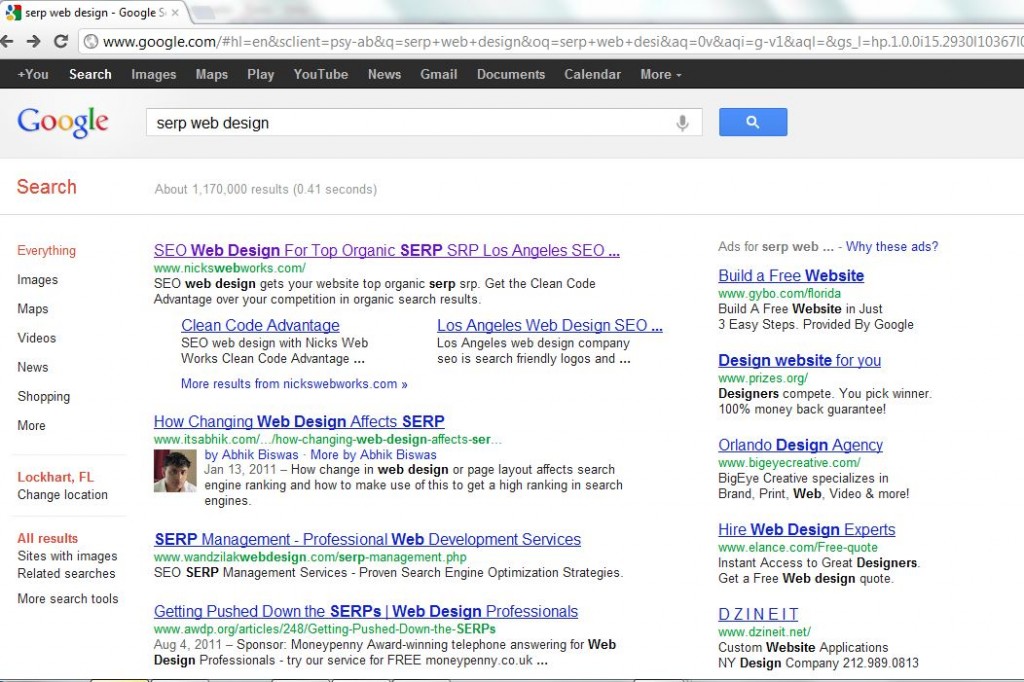Click the browser forward arrow
Screen dimensions: 1024x682
[x=33, y=41]
